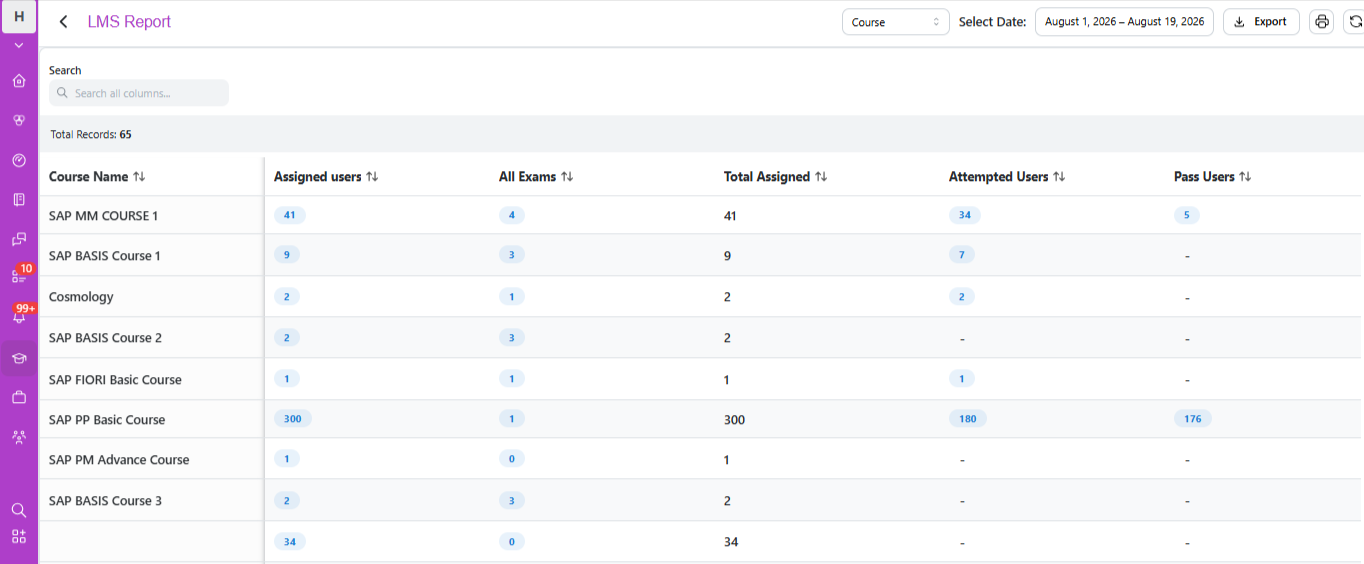
Task: Open the date range August 1–19, 2026
Action: 1124,22
